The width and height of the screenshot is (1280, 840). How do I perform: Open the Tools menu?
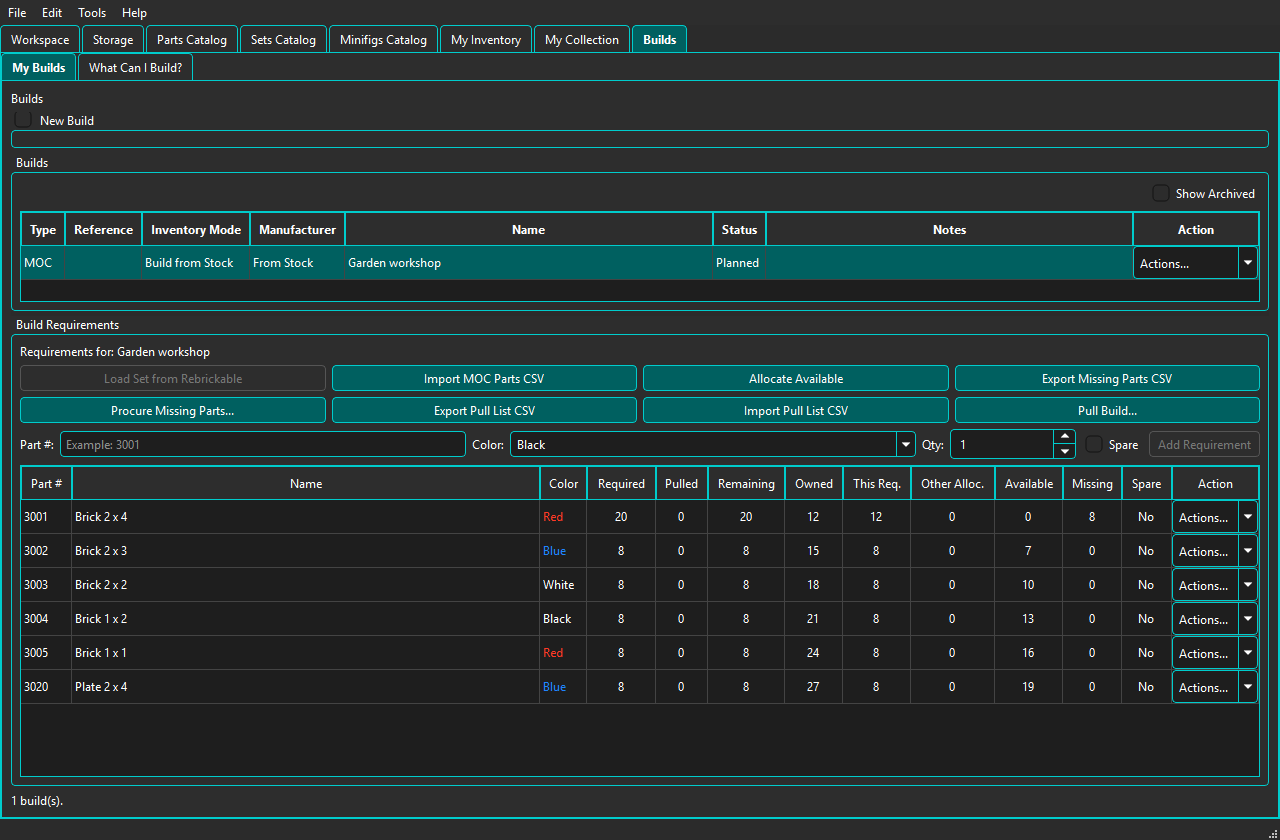point(92,13)
